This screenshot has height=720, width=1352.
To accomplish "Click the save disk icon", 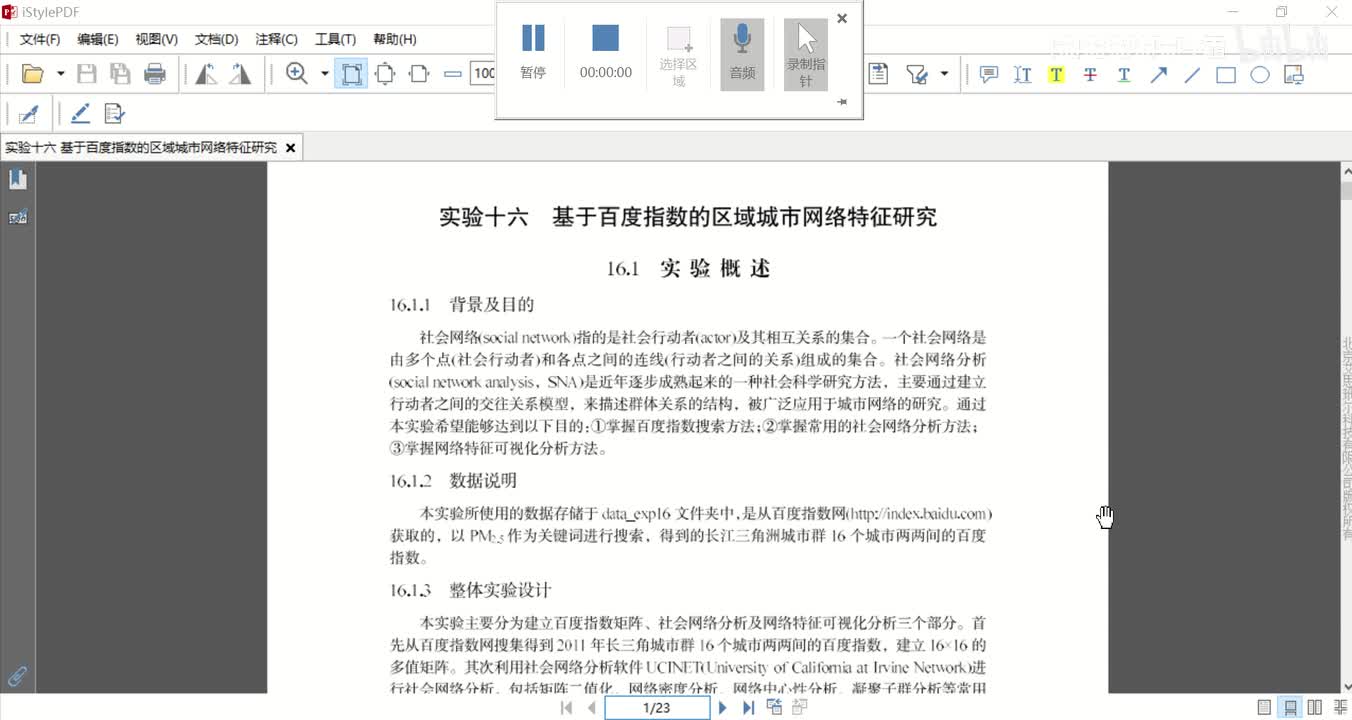I will (x=87, y=74).
